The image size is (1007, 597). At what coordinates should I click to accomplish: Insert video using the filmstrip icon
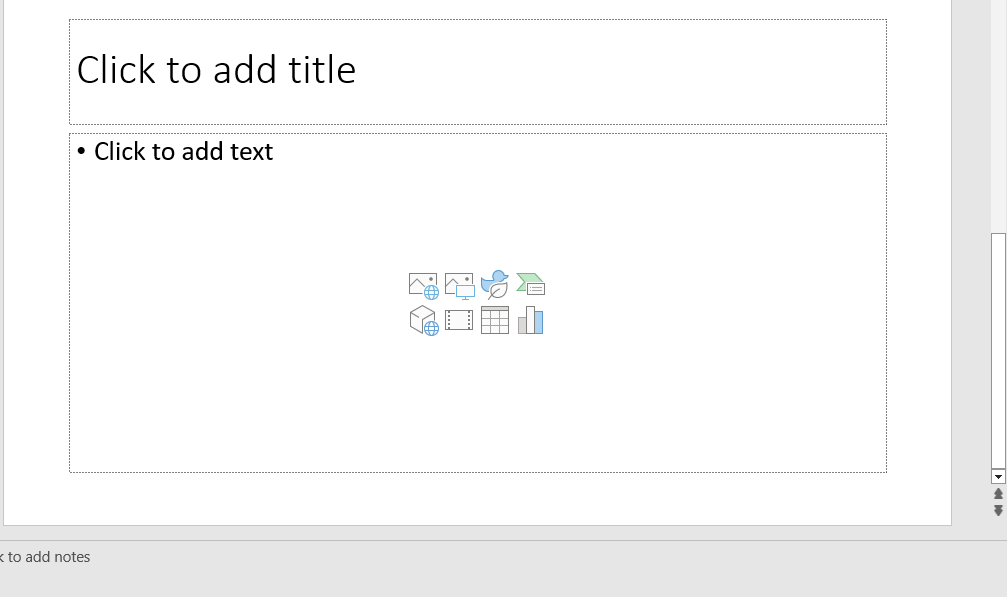point(459,321)
